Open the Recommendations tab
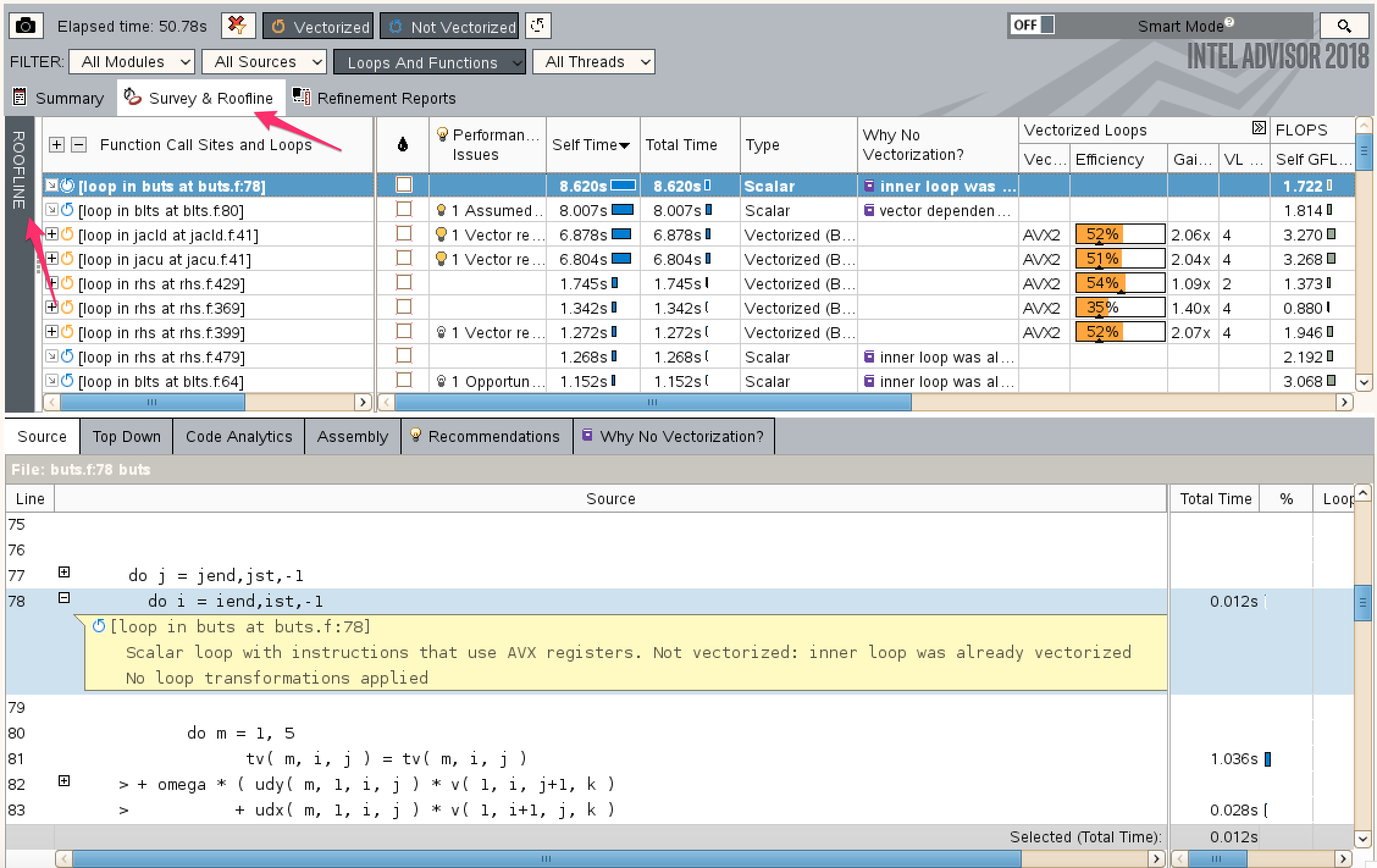The image size is (1377, 868). tap(486, 436)
